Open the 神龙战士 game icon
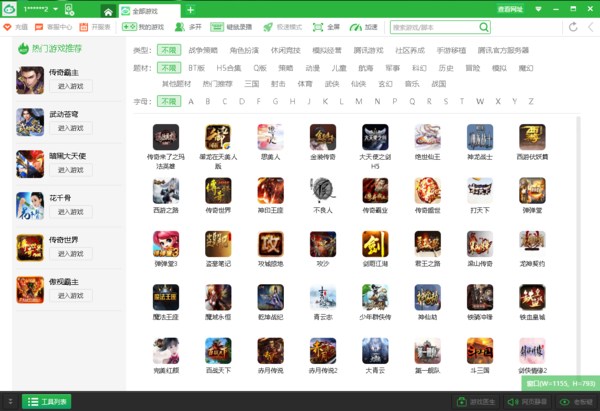This screenshot has height=411, width=600. click(480, 137)
